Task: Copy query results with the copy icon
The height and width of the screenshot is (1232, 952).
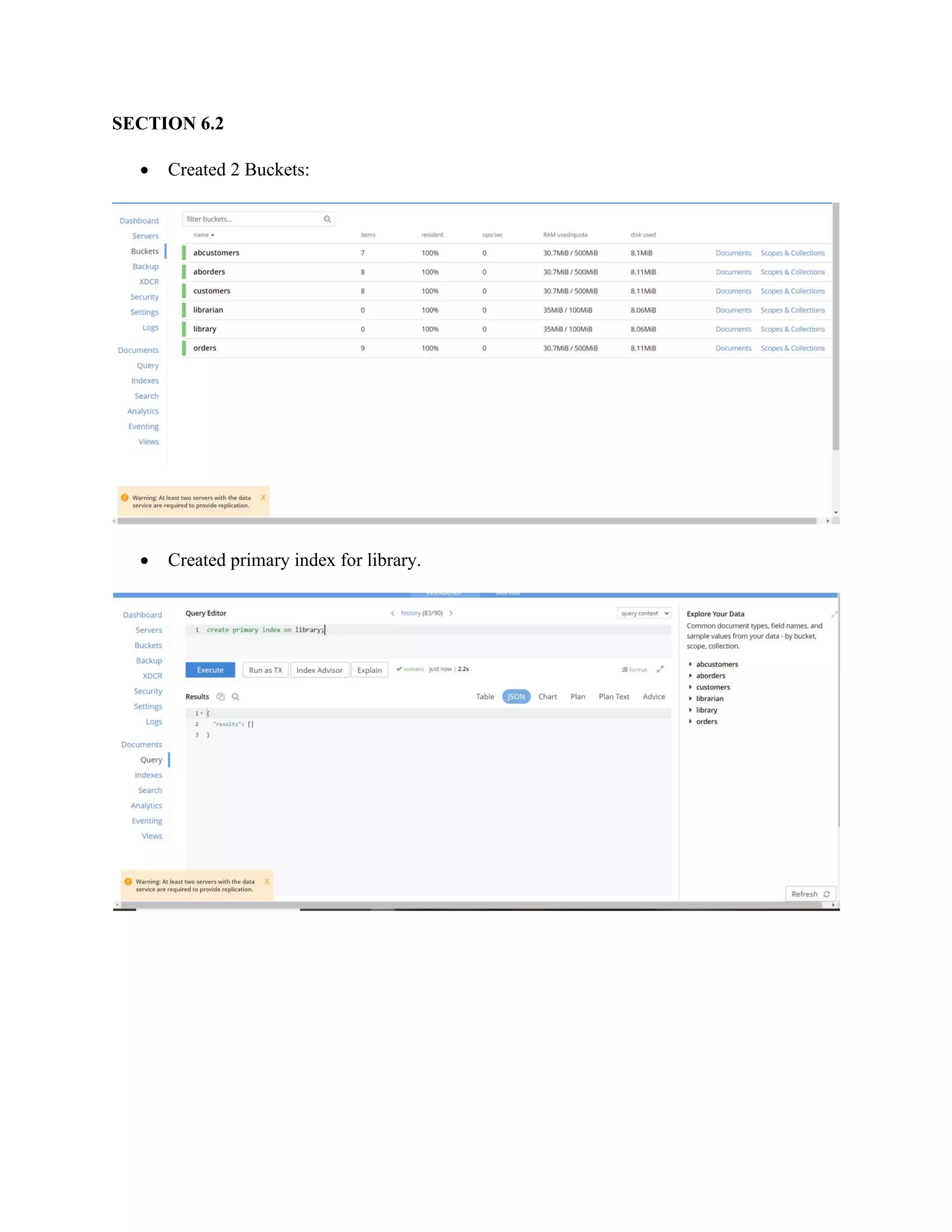Action: [x=220, y=697]
